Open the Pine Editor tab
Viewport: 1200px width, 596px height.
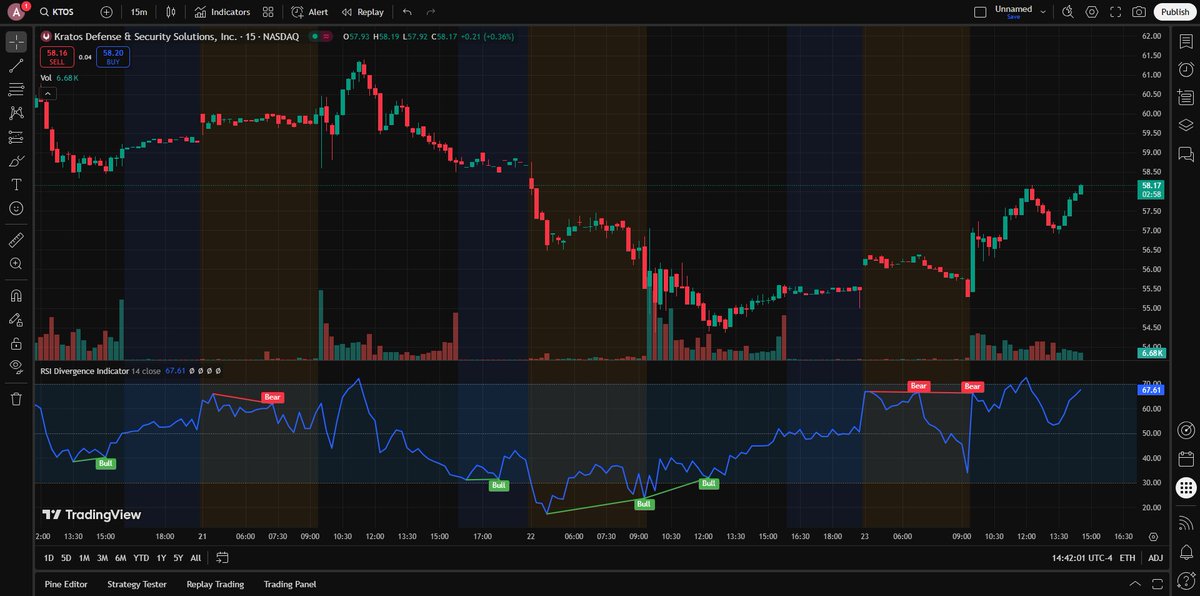pos(65,584)
